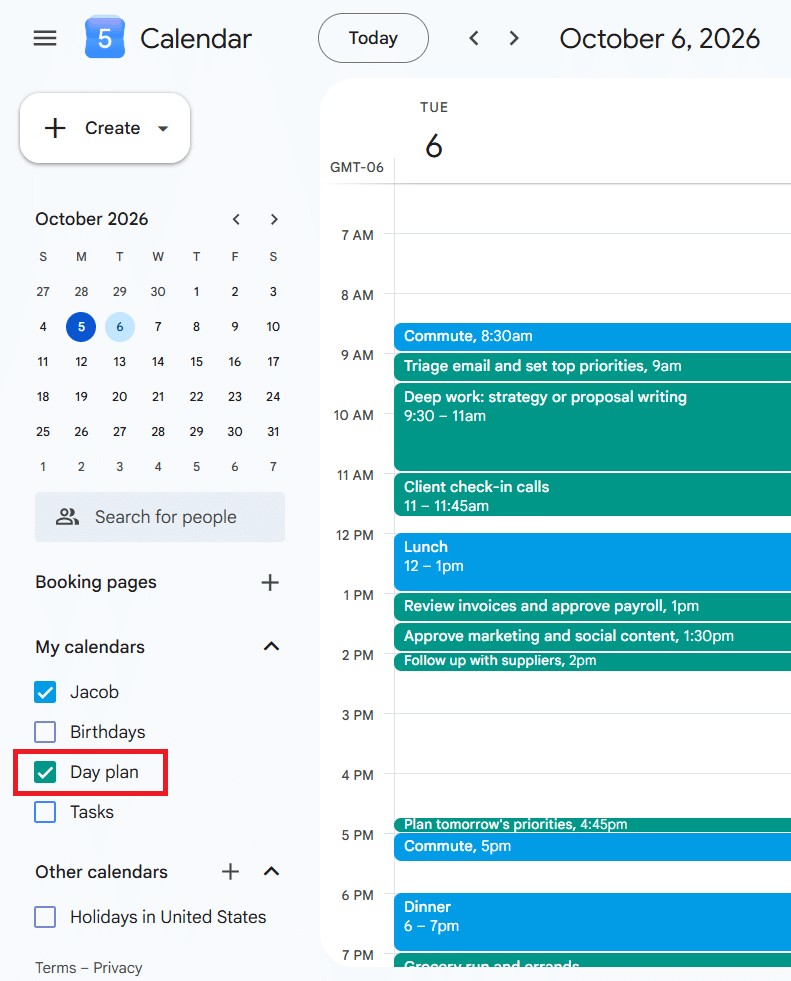Click the day number 6 header
The width and height of the screenshot is (791, 981).
[x=434, y=146]
